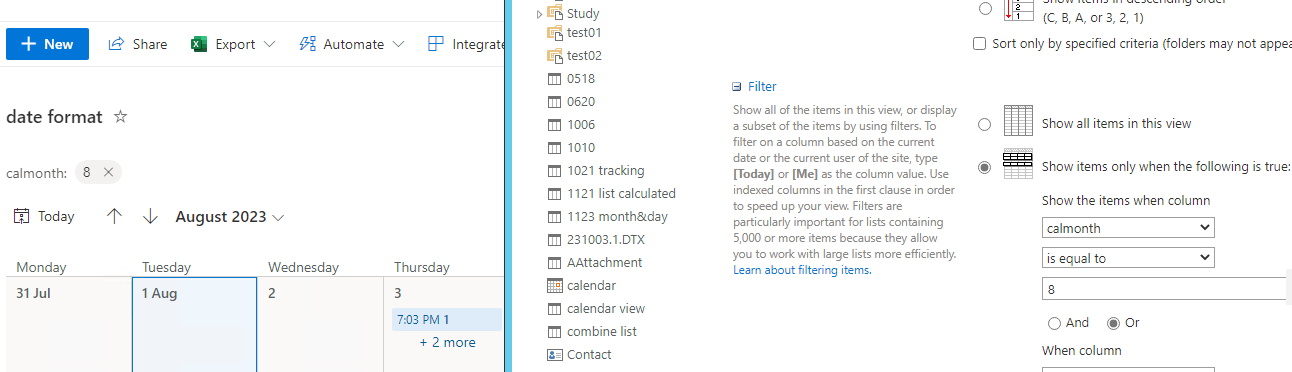This screenshot has width=1292, height=372.
Task: Click the 1123 month&day list icon
Action: [x=555, y=217]
